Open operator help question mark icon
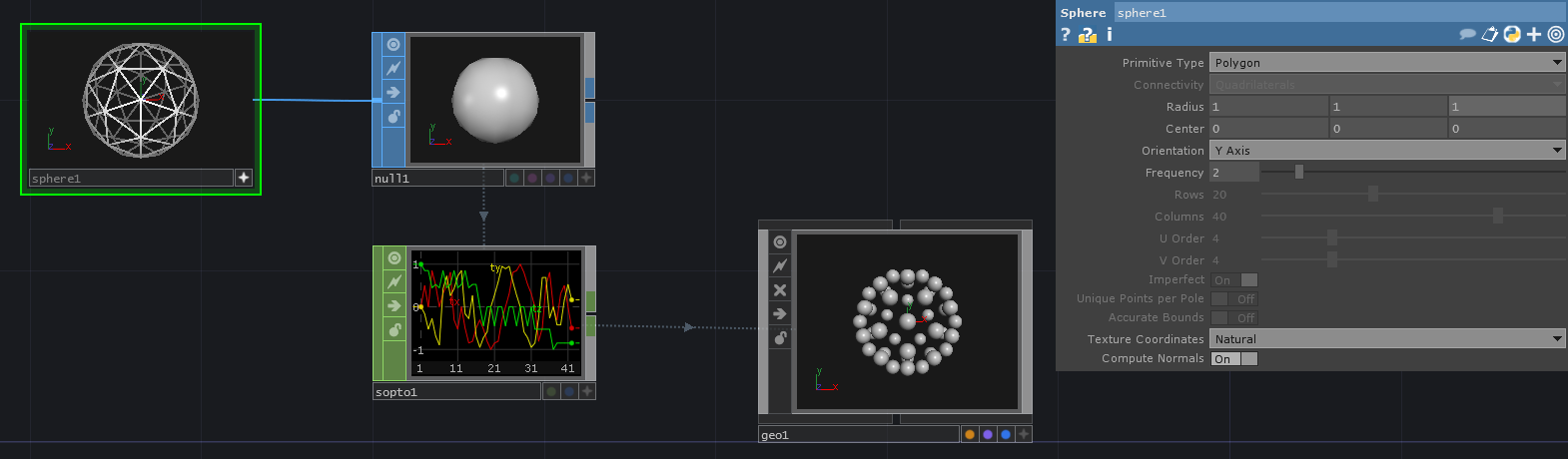Viewport: 1568px width, 459px height. [1066, 34]
